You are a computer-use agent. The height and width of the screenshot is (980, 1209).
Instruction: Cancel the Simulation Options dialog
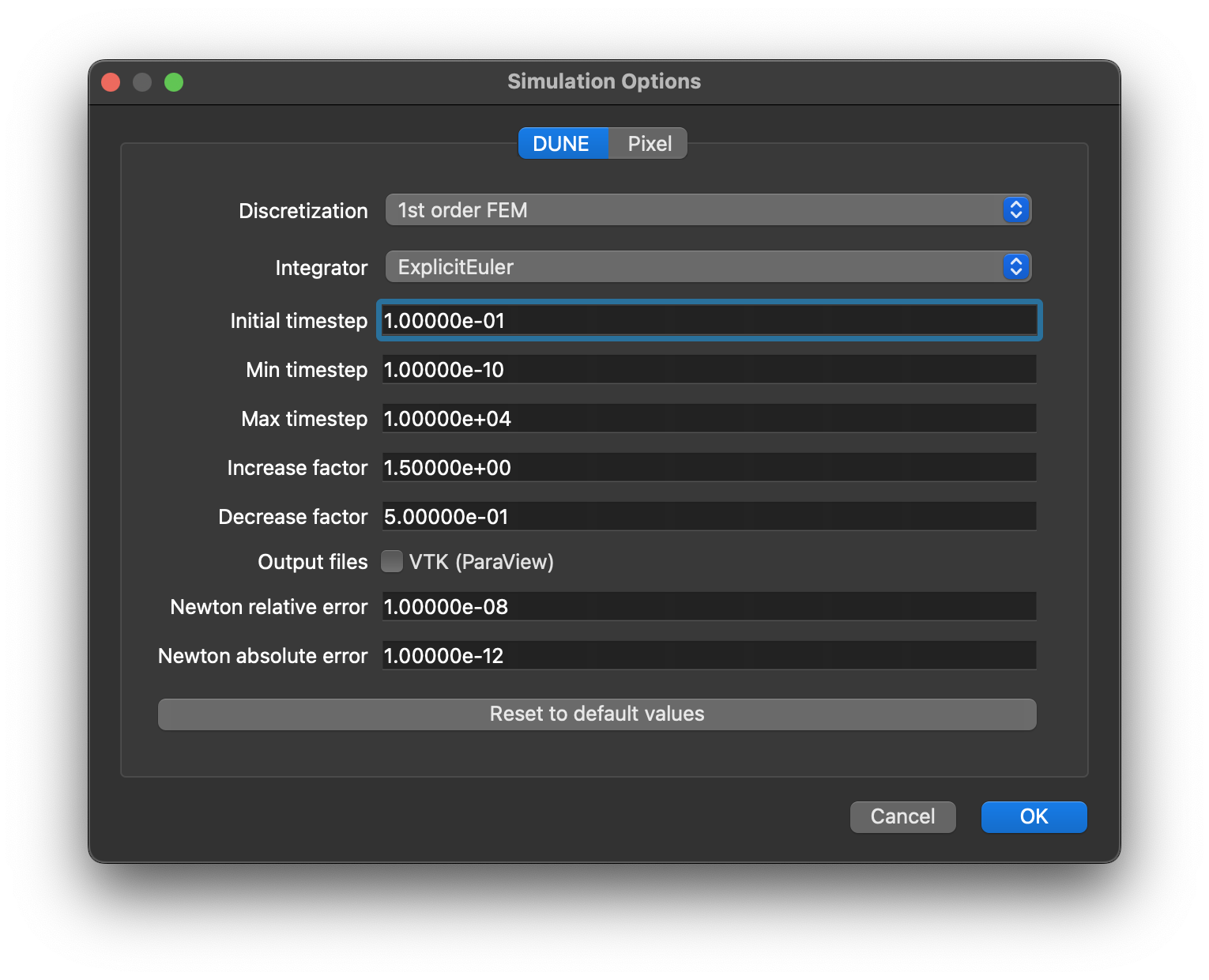(903, 816)
